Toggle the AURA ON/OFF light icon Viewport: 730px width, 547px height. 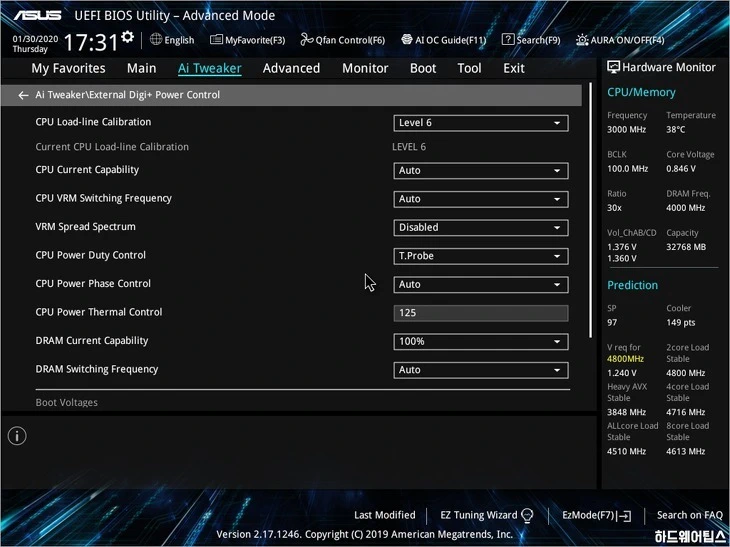(582, 40)
